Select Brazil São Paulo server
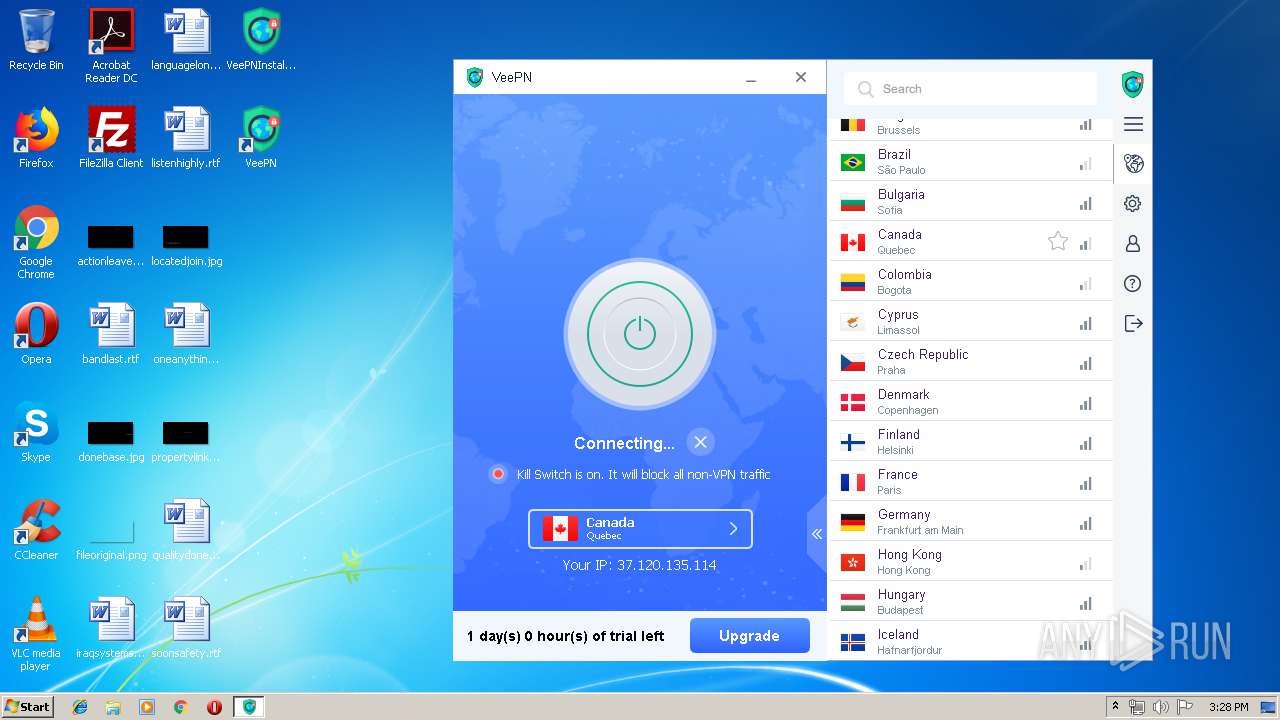The width and height of the screenshot is (1280, 720). [x=971, y=161]
